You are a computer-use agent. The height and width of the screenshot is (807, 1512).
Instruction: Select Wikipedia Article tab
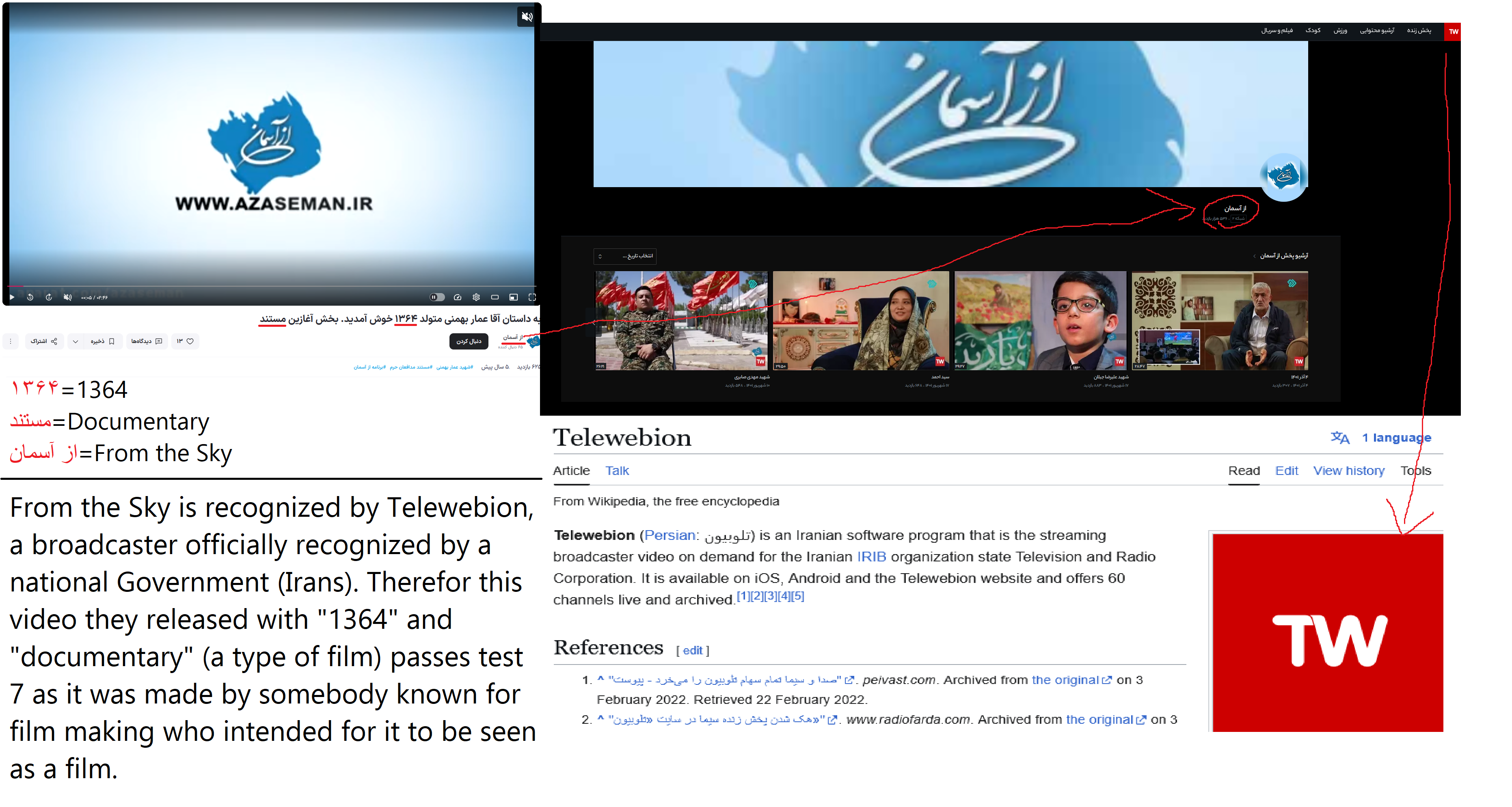571,471
